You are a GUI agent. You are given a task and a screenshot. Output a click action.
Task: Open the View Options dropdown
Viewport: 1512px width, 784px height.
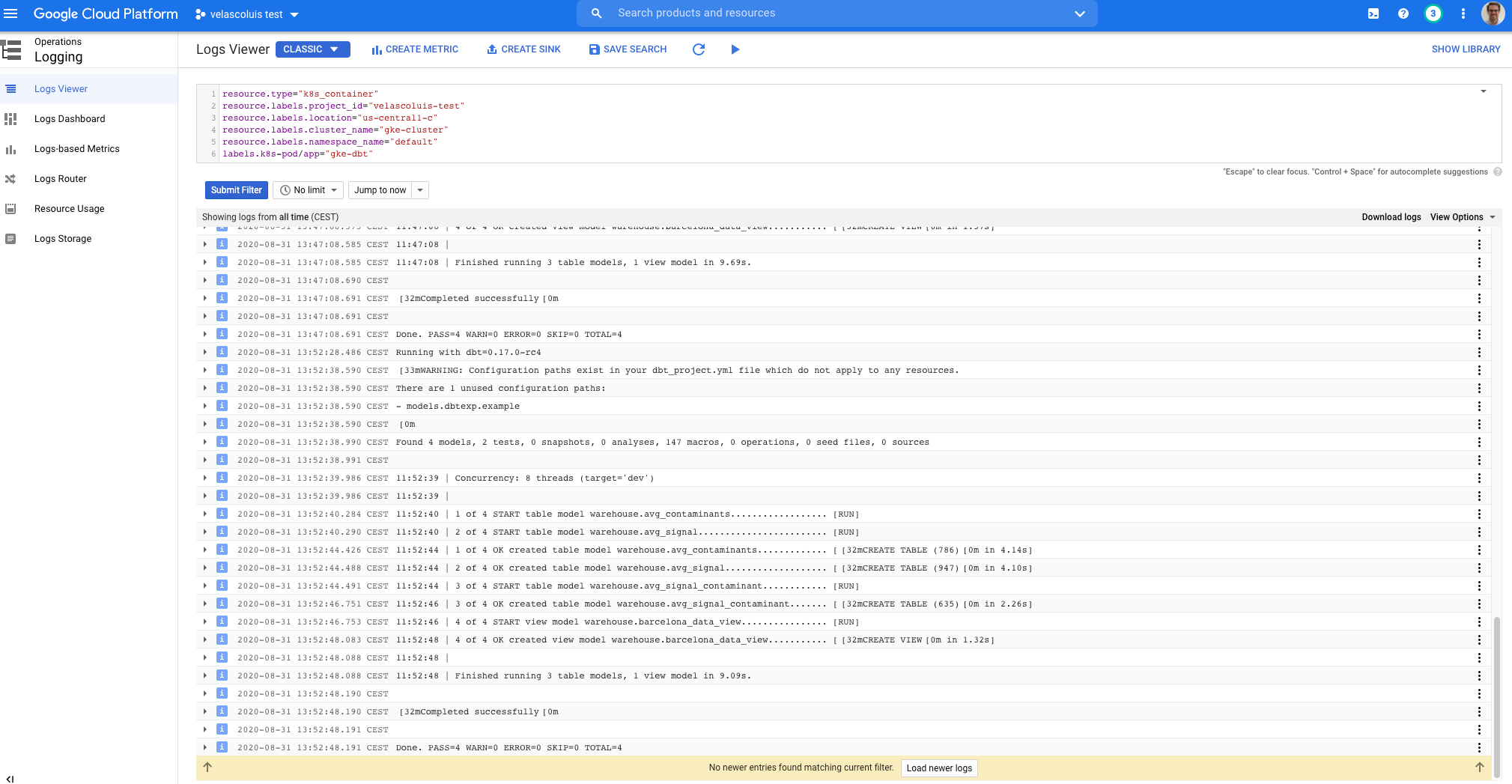click(x=1463, y=217)
